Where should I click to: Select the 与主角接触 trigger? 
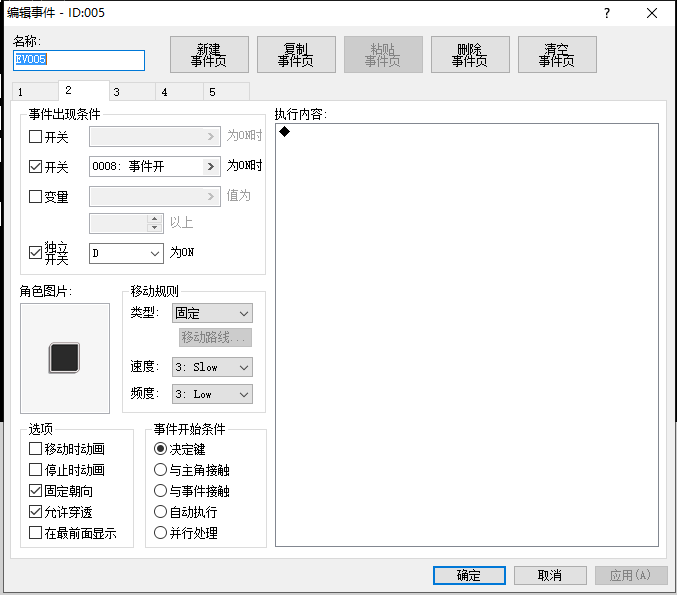click(x=160, y=469)
